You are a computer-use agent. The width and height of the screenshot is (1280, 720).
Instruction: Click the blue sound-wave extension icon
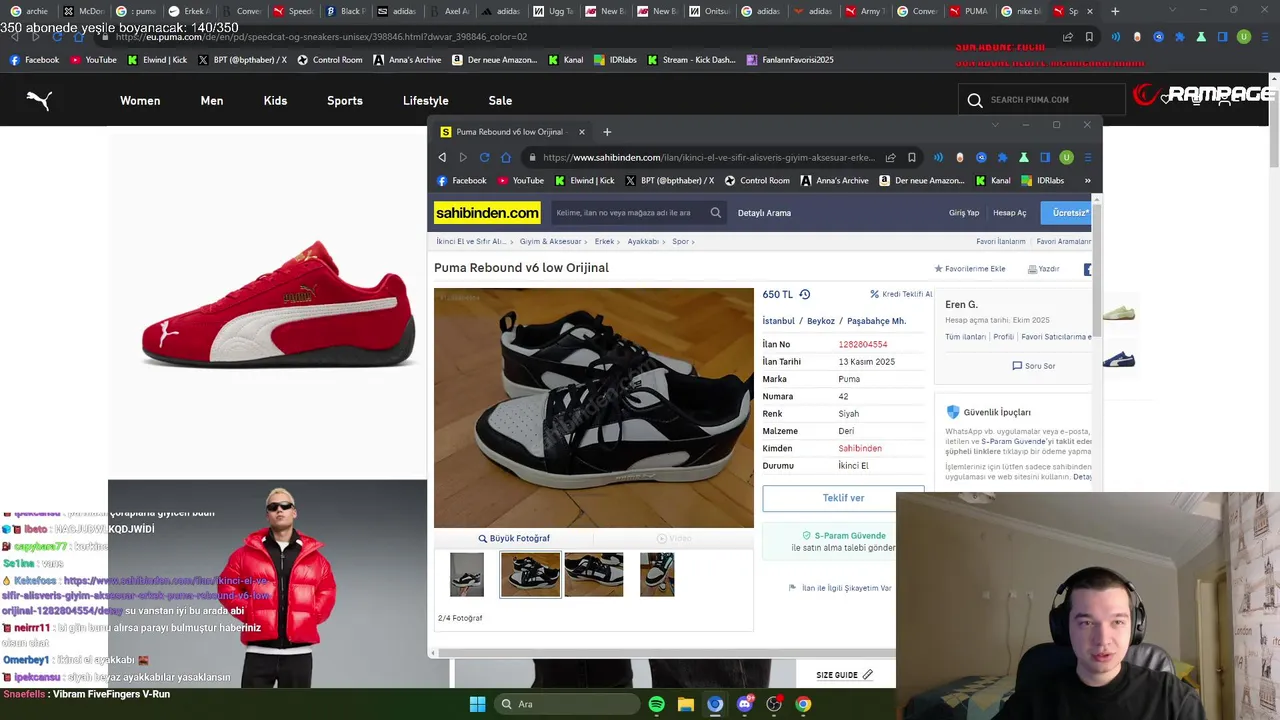coord(938,157)
